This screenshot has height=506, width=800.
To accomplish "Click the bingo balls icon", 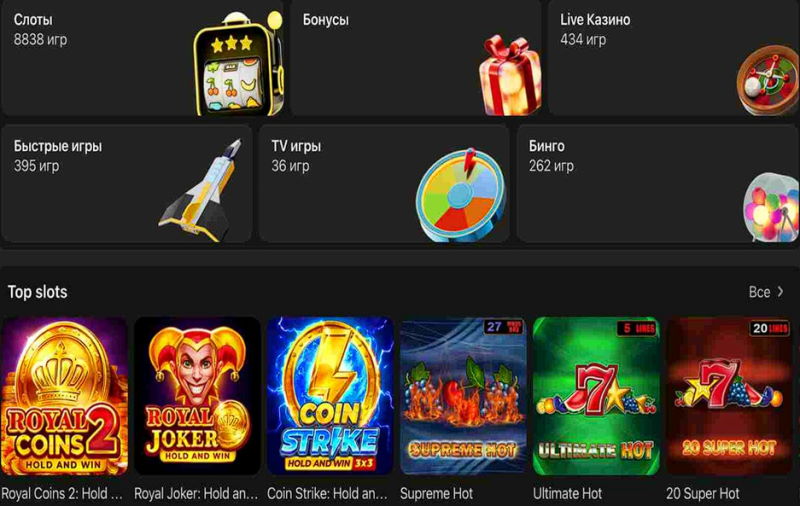I will pos(771,207).
